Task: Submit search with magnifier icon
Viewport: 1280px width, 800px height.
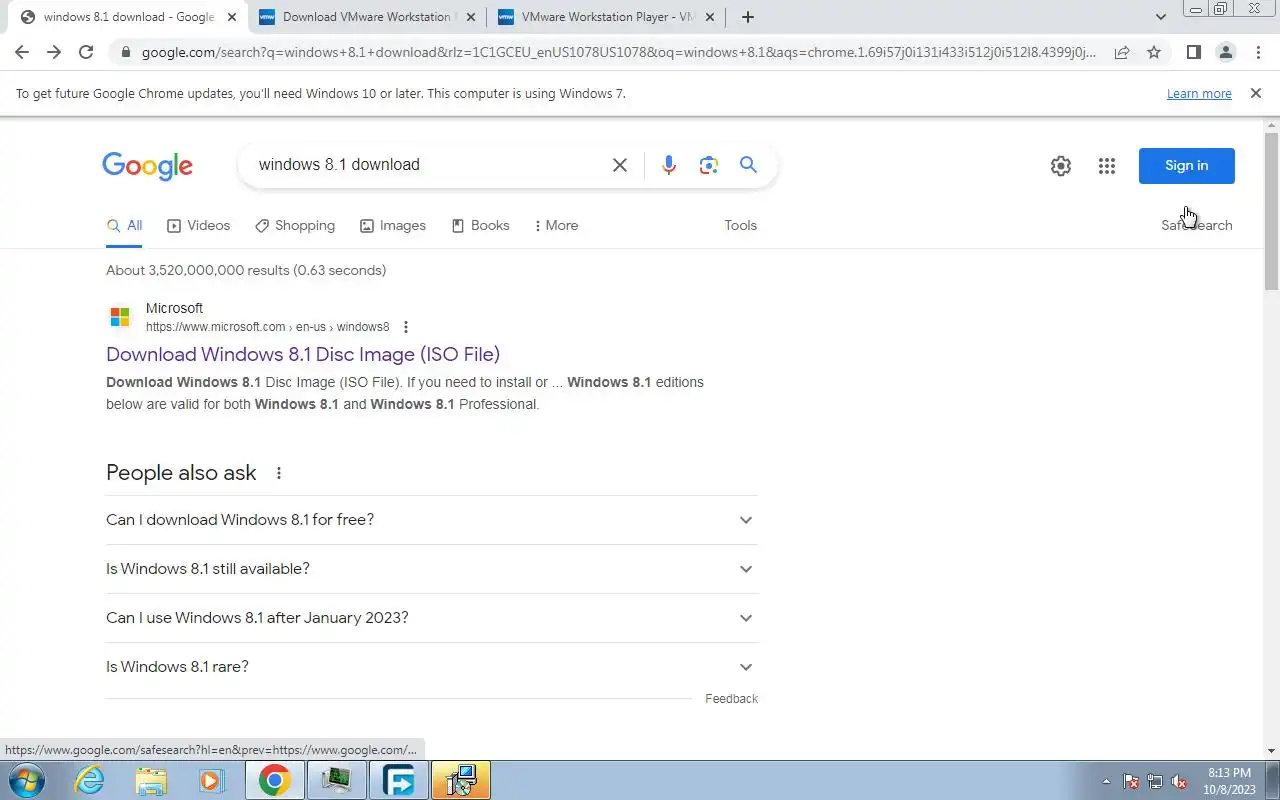Action: [748, 165]
